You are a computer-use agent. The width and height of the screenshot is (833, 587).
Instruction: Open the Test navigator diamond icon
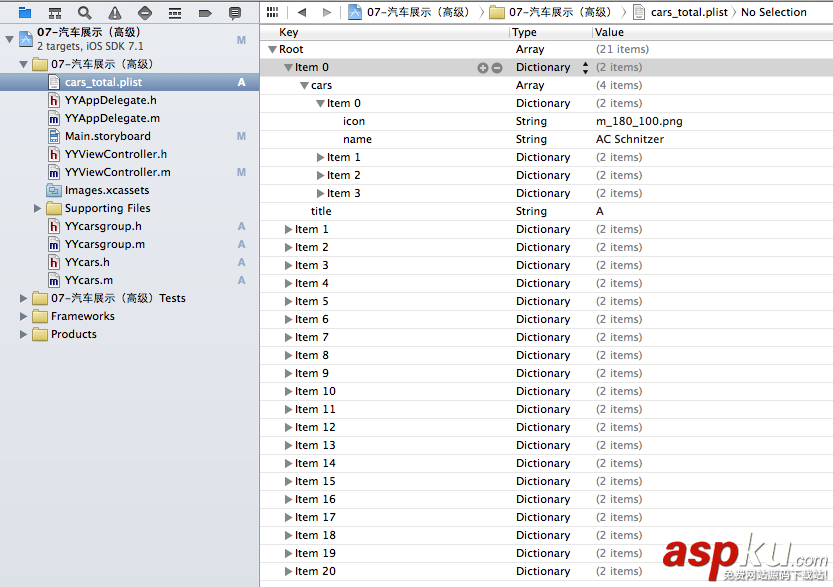[145, 12]
